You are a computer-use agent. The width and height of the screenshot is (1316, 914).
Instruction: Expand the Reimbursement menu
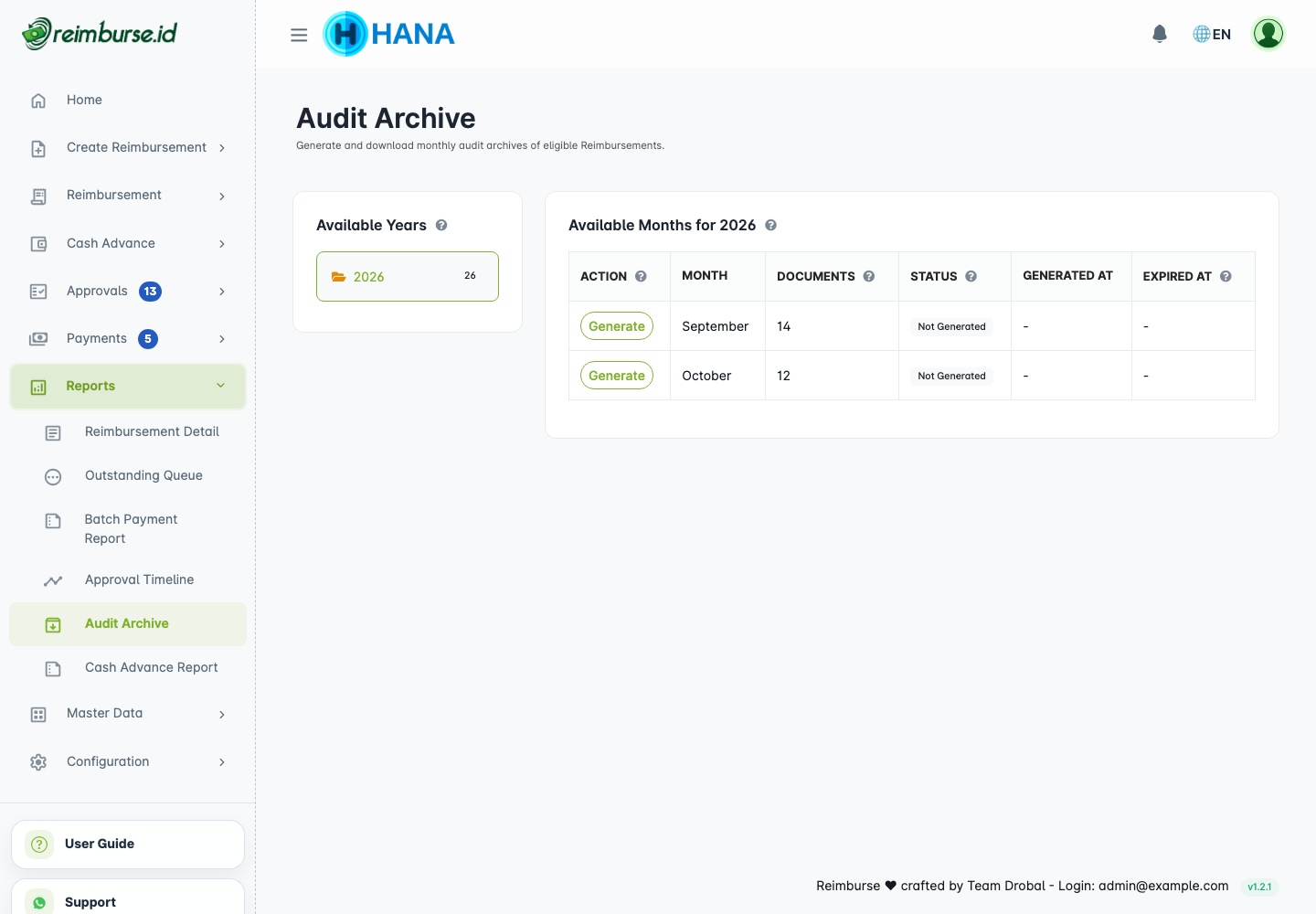tap(128, 196)
